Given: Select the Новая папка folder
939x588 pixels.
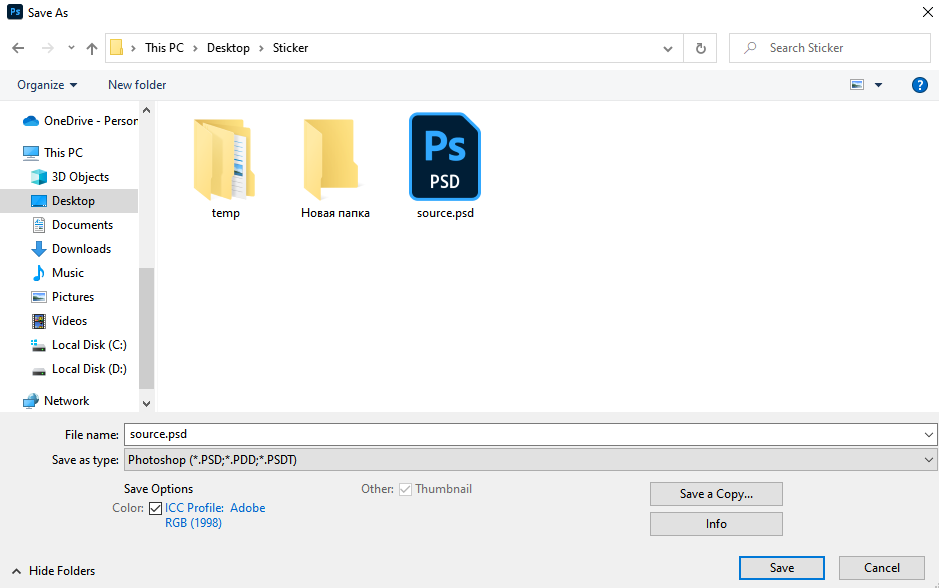Looking at the screenshot, I should click(x=335, y=167).
